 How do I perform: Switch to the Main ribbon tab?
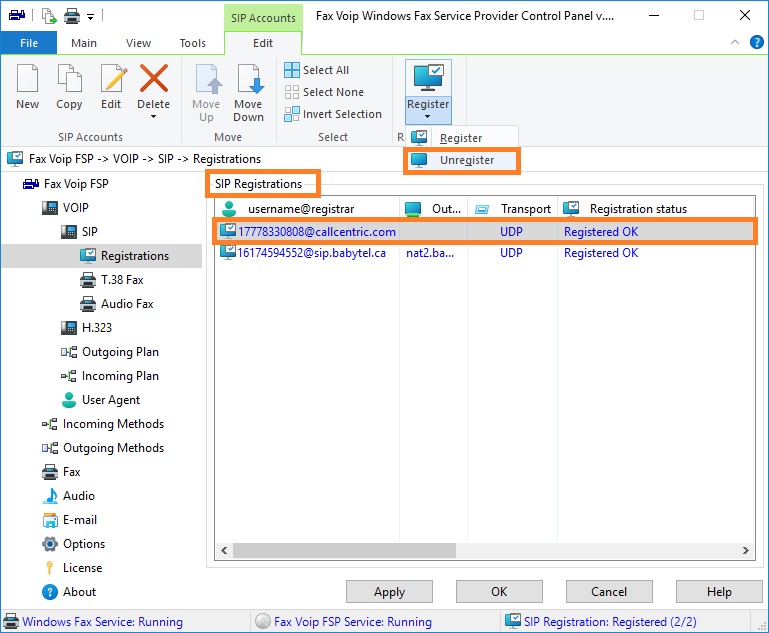point(84,43)
